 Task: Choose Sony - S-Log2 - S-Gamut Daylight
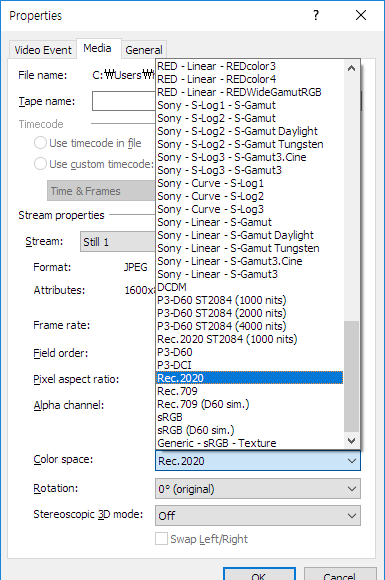(250, 131)
